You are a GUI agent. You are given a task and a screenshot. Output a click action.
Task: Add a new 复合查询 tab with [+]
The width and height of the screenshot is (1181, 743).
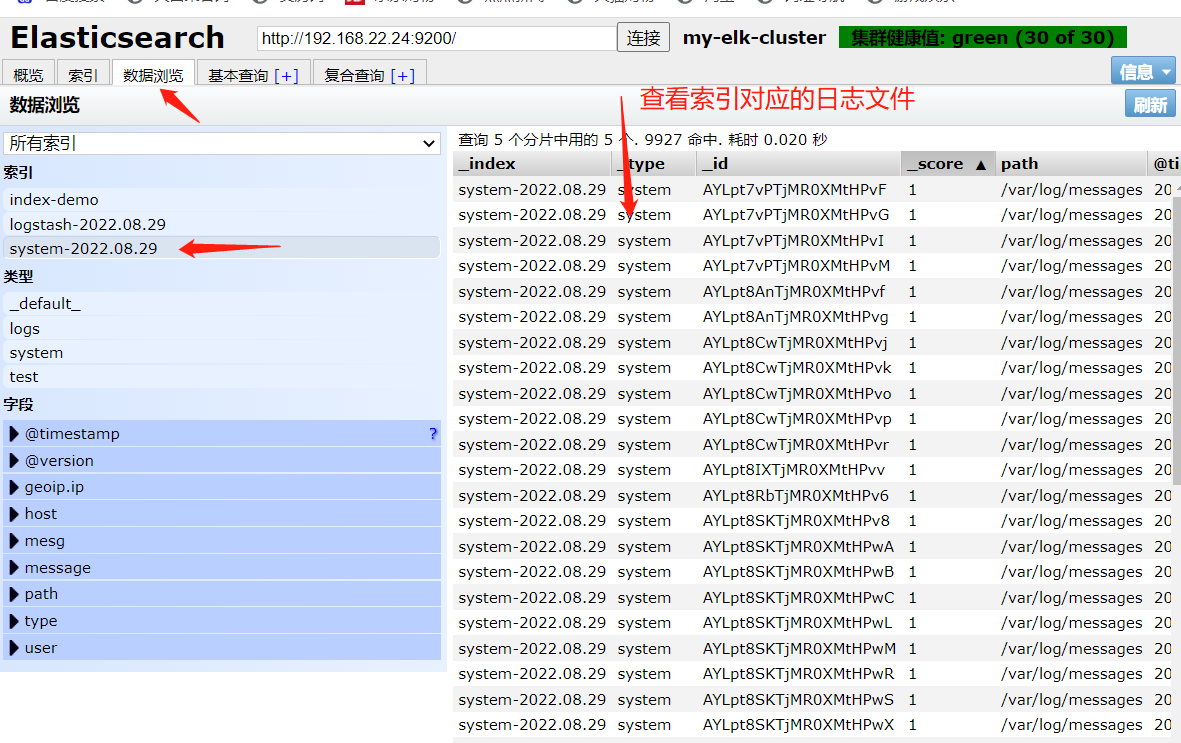tap(403, 75)
